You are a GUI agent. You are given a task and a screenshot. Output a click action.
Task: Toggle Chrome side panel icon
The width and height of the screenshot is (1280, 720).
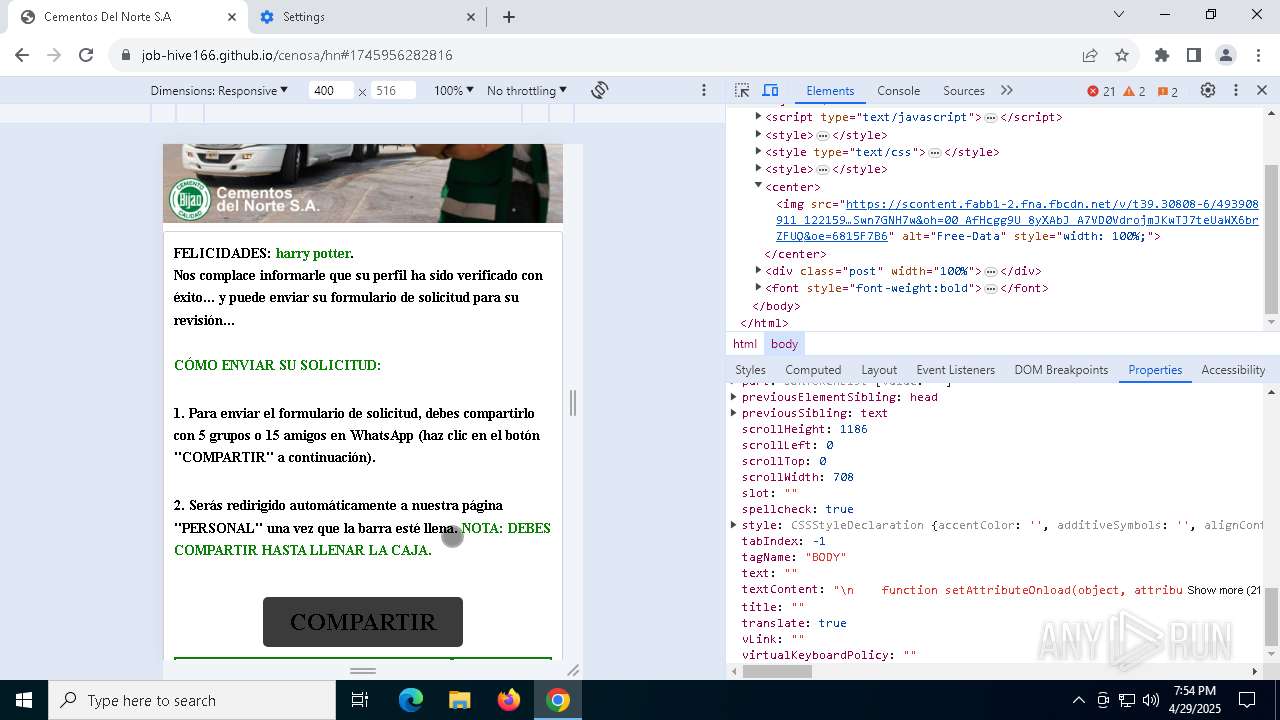pyautogui.click(x=1194, y=55)
